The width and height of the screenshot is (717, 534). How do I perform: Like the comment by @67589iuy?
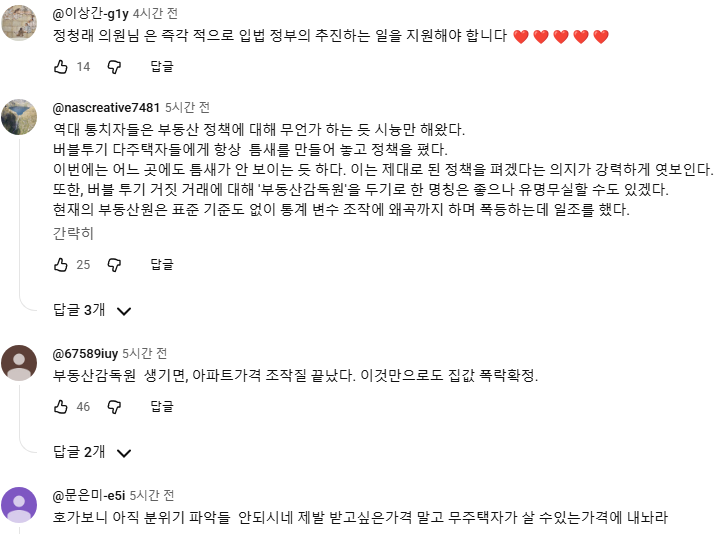pos(61,407)
